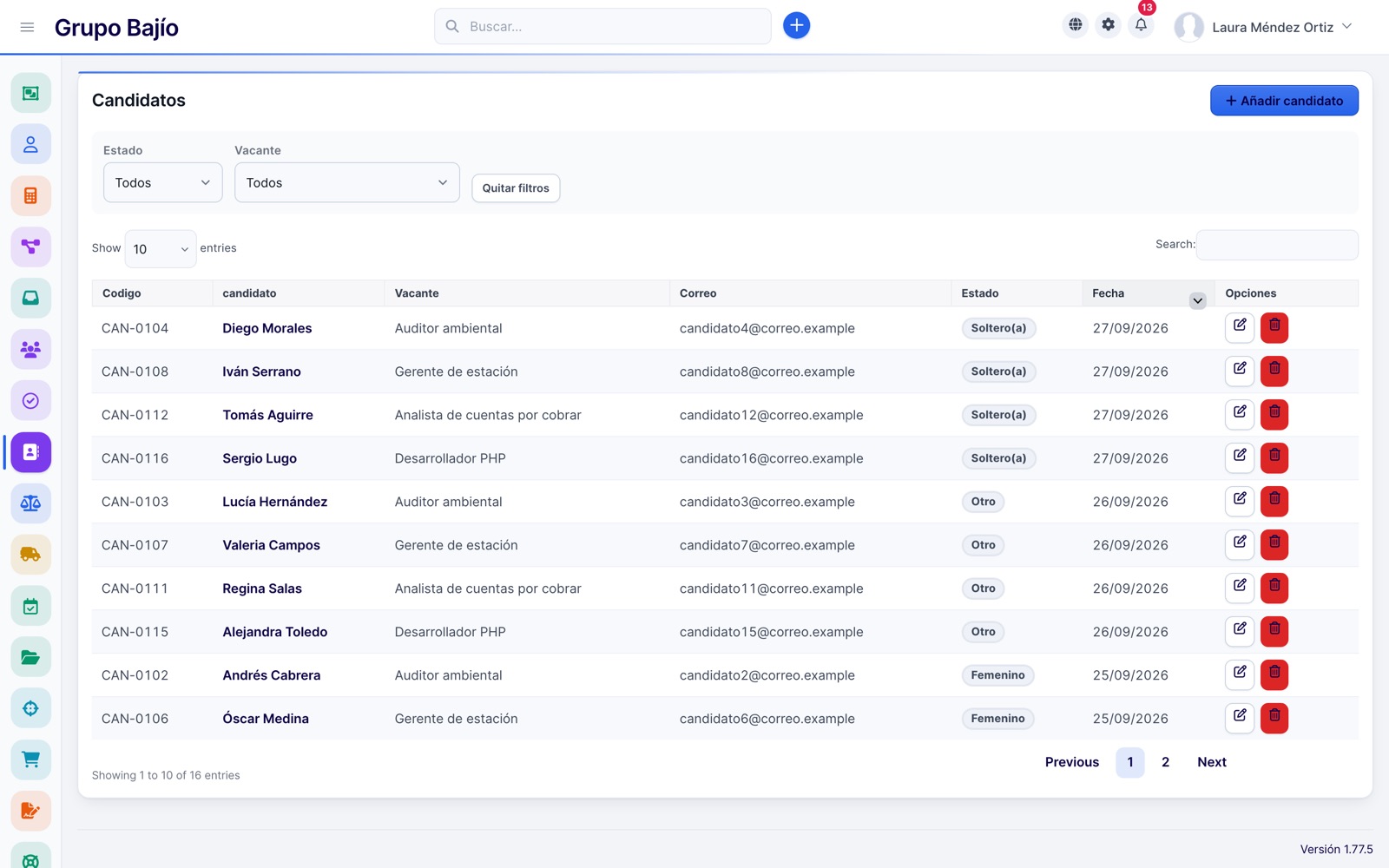The width and height of the screenshot is (1389, 868).
Task: Click the edit icon for Diego Morales
Action: click(x=1240, y=327)
